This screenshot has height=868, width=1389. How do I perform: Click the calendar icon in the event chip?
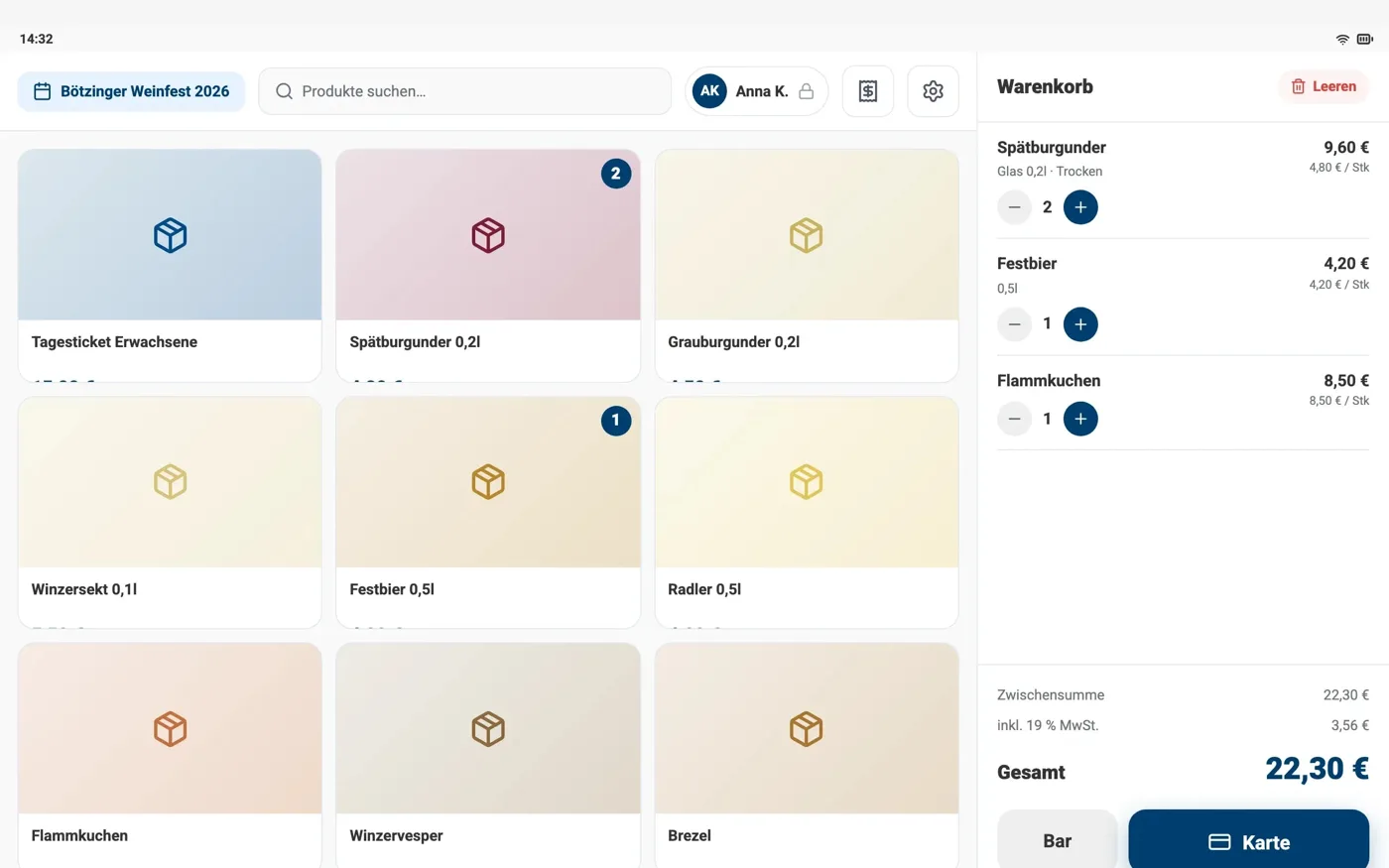click(43, 91)
